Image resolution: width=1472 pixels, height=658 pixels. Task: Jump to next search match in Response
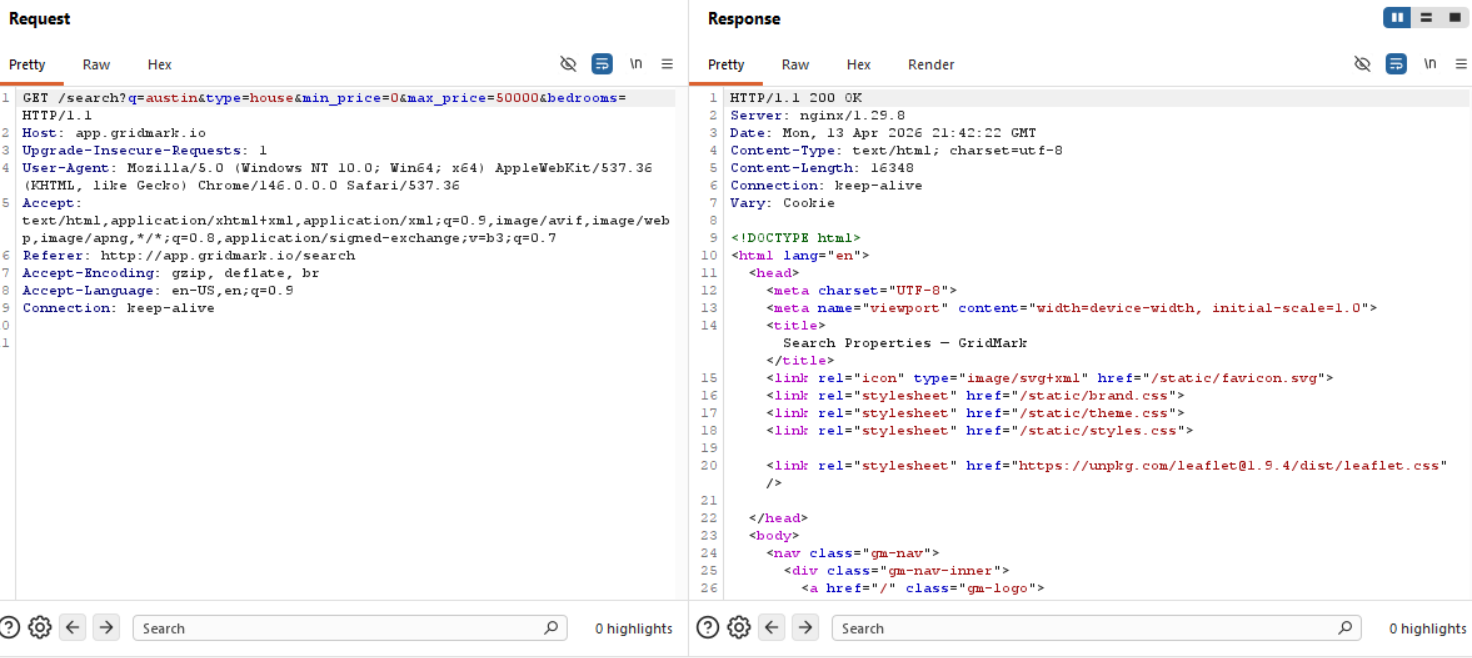805,628
